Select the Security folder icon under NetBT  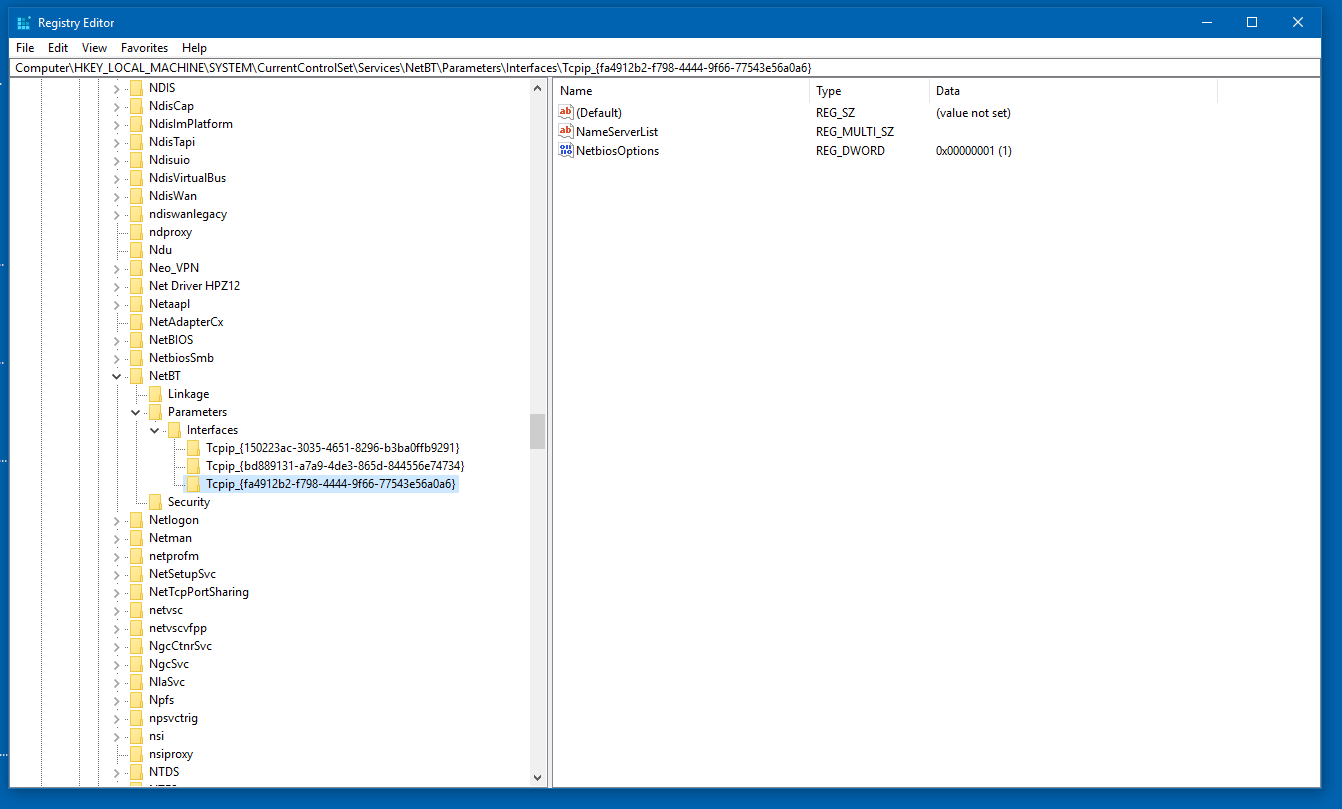tap(155, 502)
